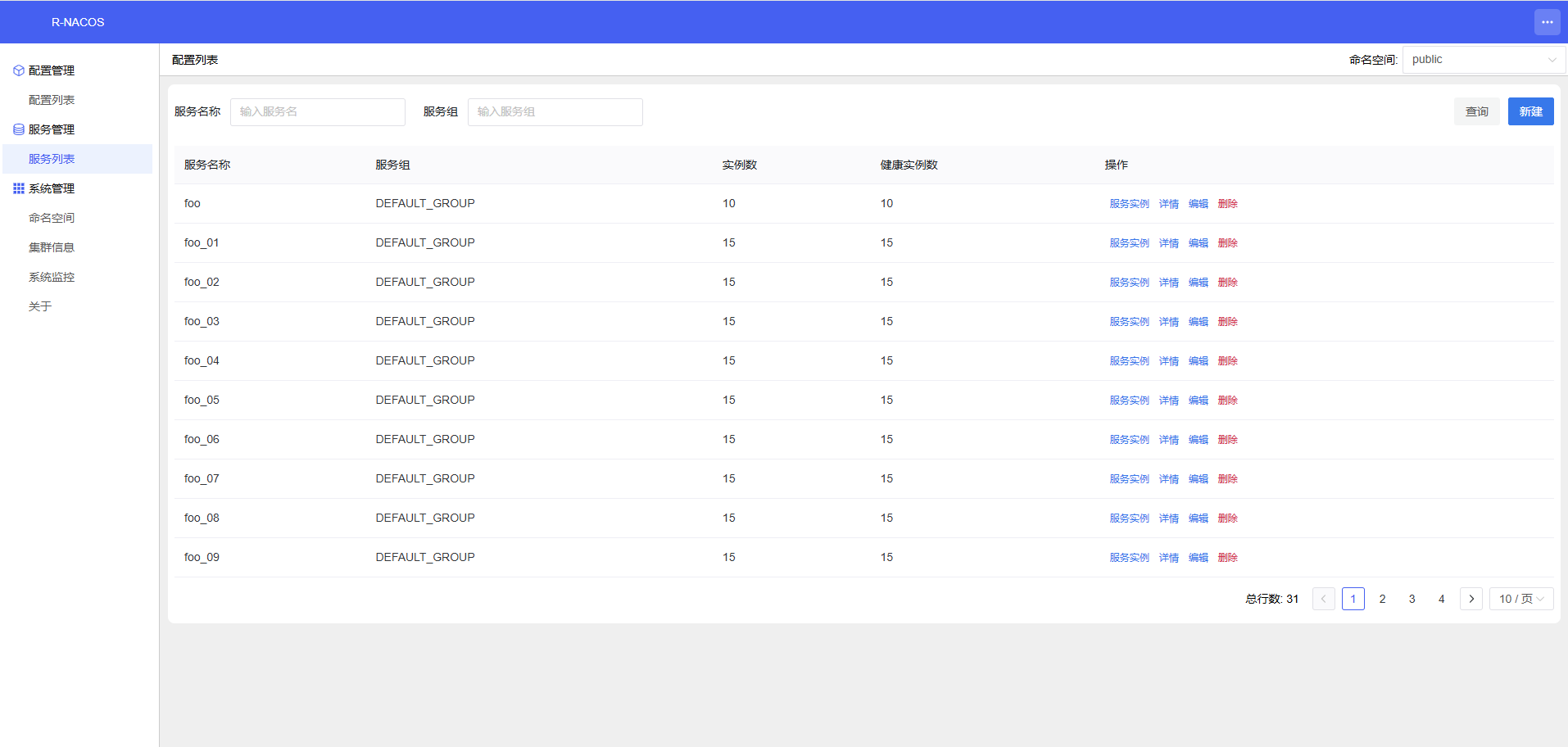This screenshot has width=1568, height=747.
Task: Open 集群信息 from the sidebar
Action: (52, 247)
